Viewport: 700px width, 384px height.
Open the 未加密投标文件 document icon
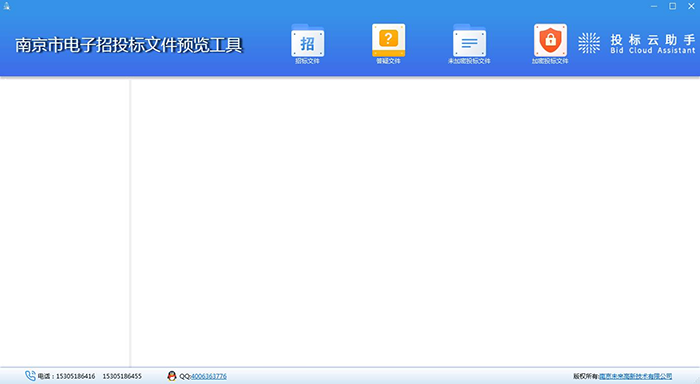coord(469,44)
